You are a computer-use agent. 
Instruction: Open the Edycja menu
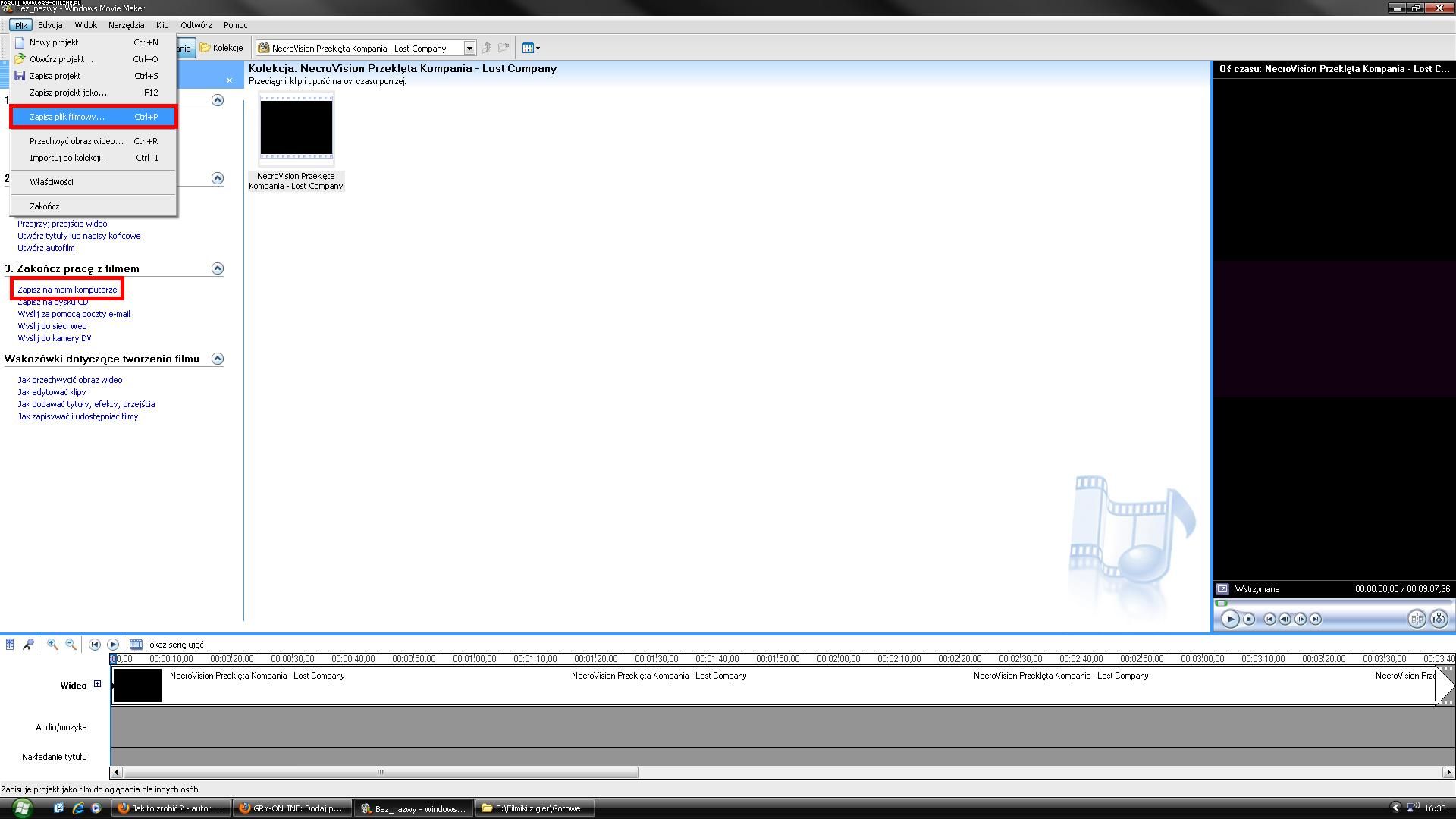50,25
